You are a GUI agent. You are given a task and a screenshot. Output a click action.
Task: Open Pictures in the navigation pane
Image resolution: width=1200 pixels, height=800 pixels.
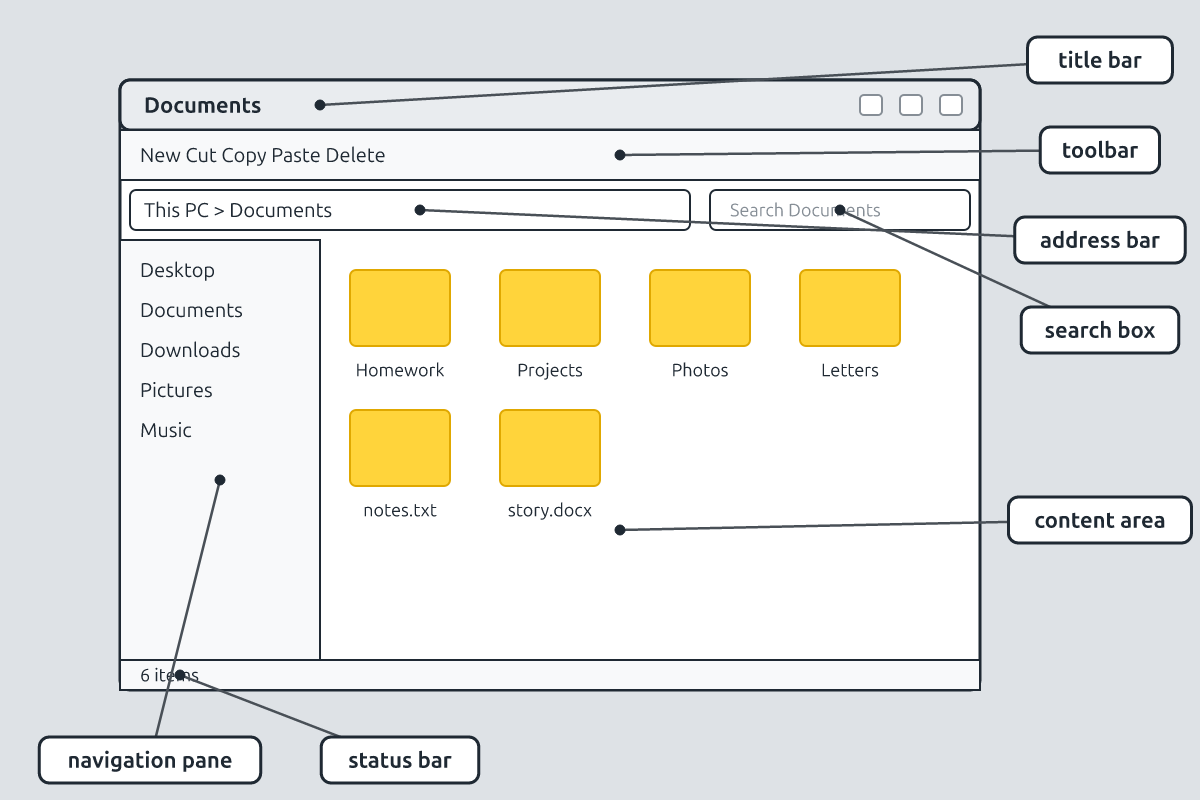[x=176, y=390]
